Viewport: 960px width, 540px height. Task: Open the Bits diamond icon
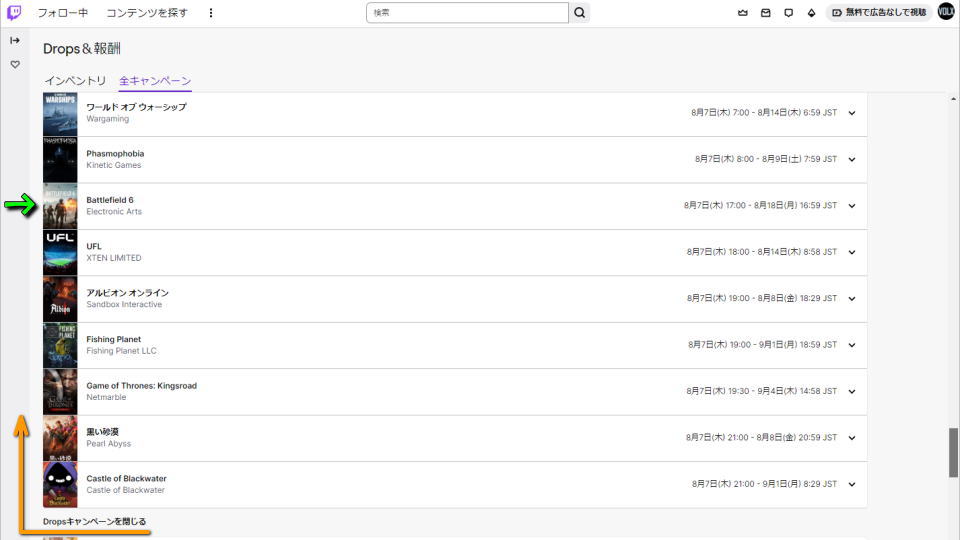click(x=811, y=12)
